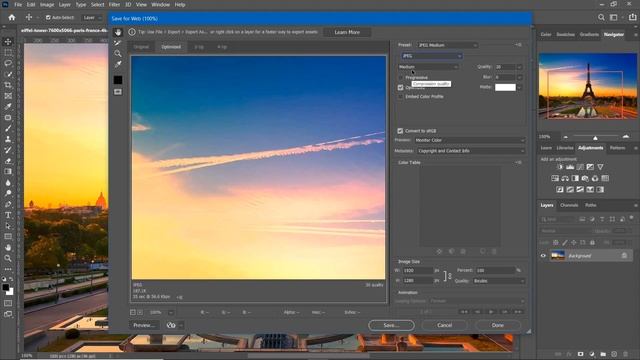This screenshot has width=640, height=360.
Task: Click the Preview... button
Action: [x=144, y=325]
